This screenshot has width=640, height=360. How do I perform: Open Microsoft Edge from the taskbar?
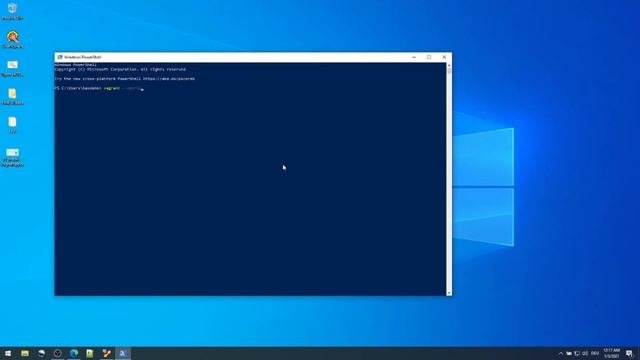coord(74,353)
